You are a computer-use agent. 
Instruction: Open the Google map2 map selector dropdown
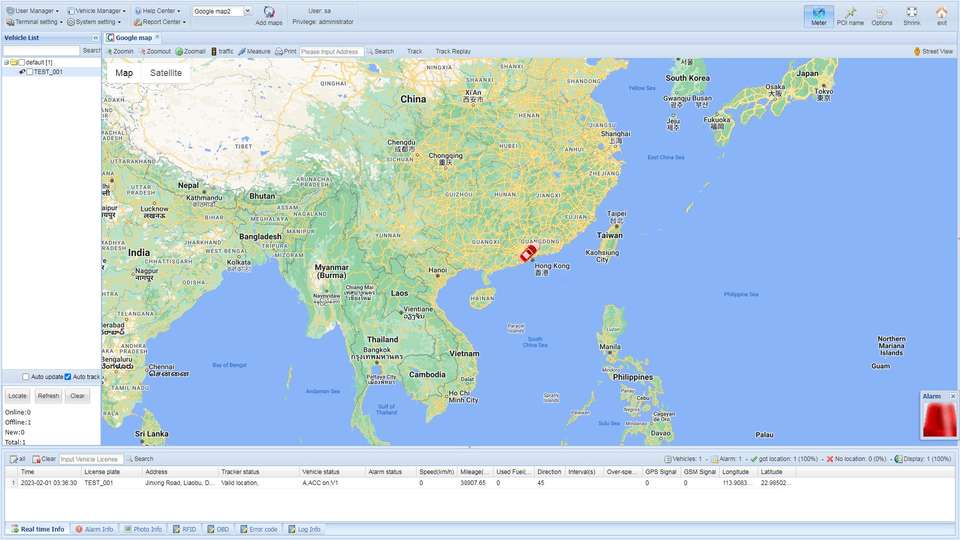click(219, 11)
